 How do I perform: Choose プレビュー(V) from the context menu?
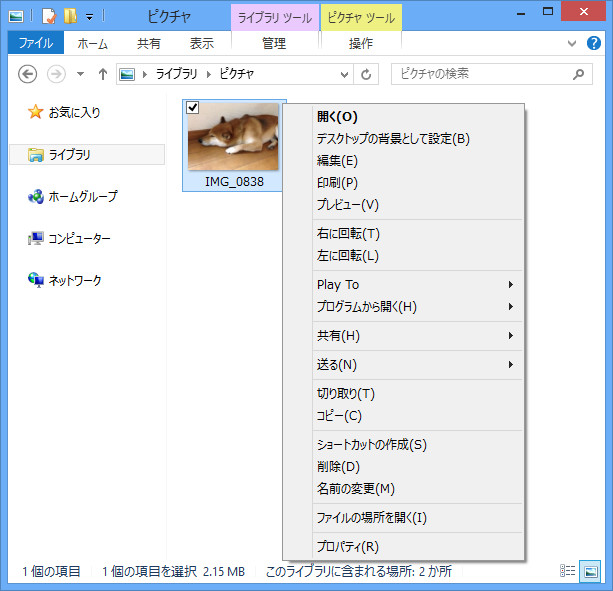[403, 204]
